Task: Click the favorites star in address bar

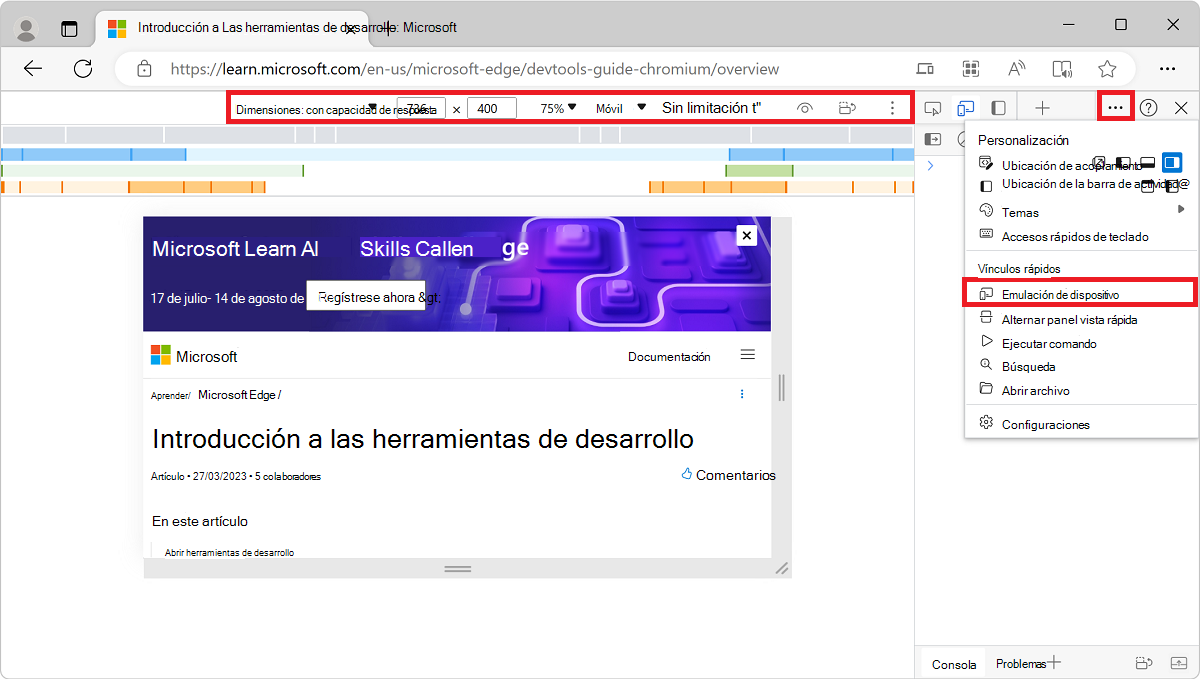Action: [1107, 69]
